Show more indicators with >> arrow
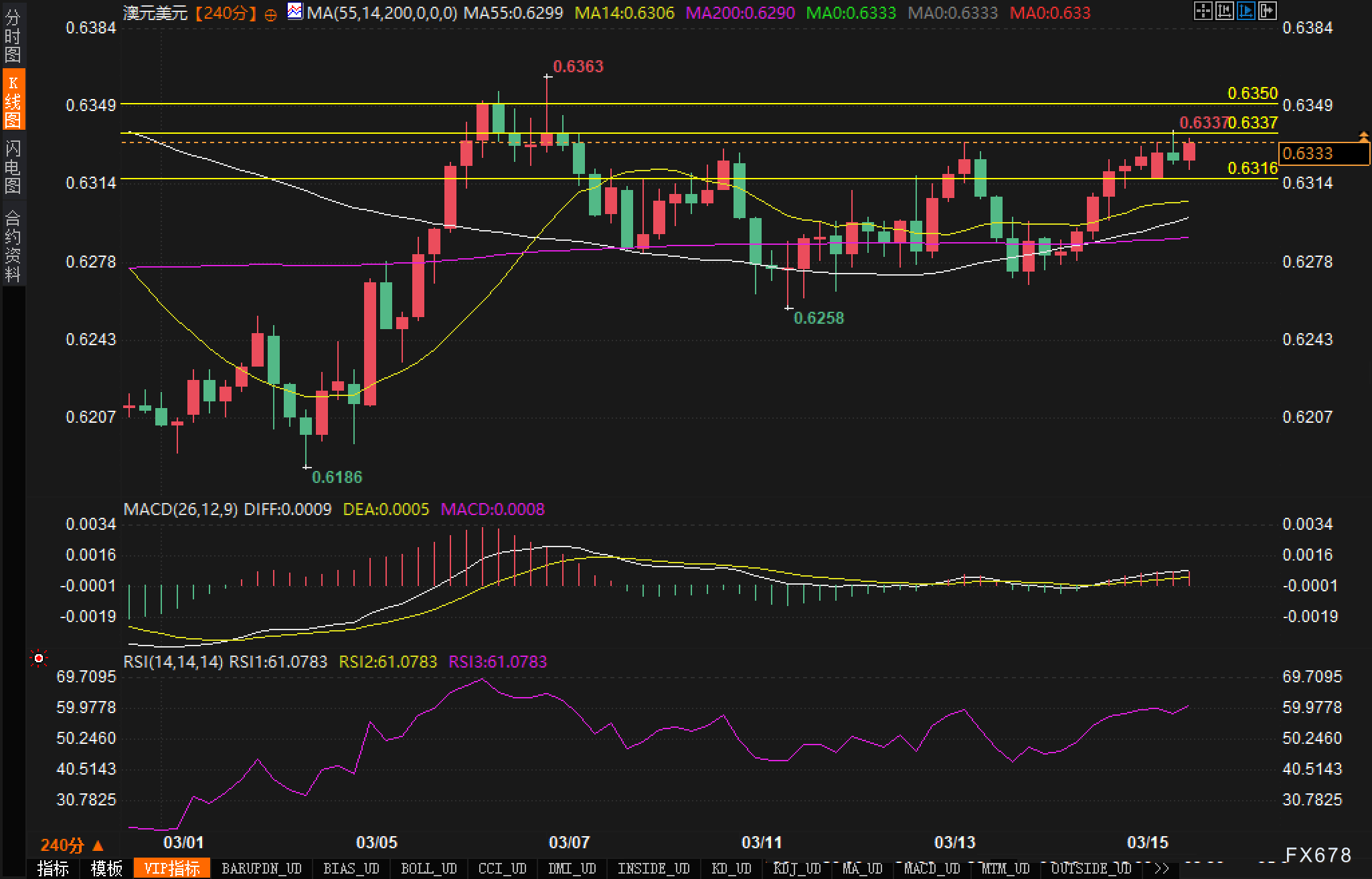 1162,868
